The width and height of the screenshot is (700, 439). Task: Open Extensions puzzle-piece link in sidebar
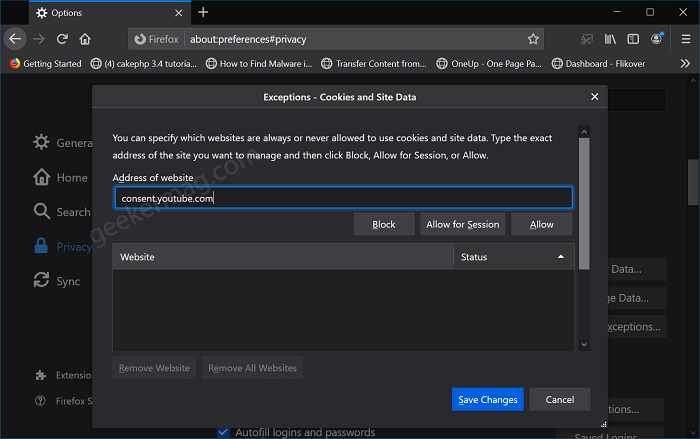[62, 375]
